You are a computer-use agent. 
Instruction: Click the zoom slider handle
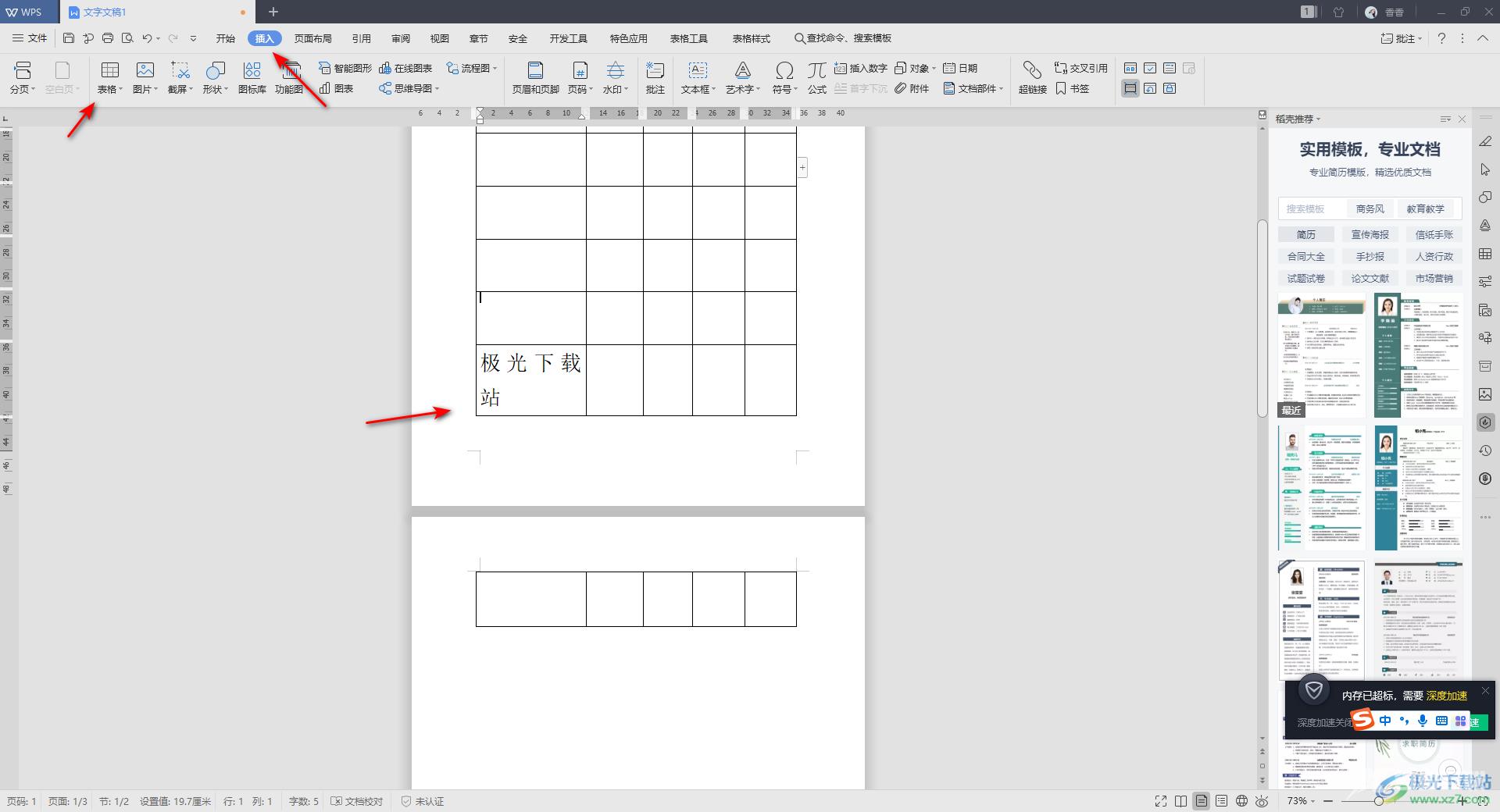tap(1379, 801)
